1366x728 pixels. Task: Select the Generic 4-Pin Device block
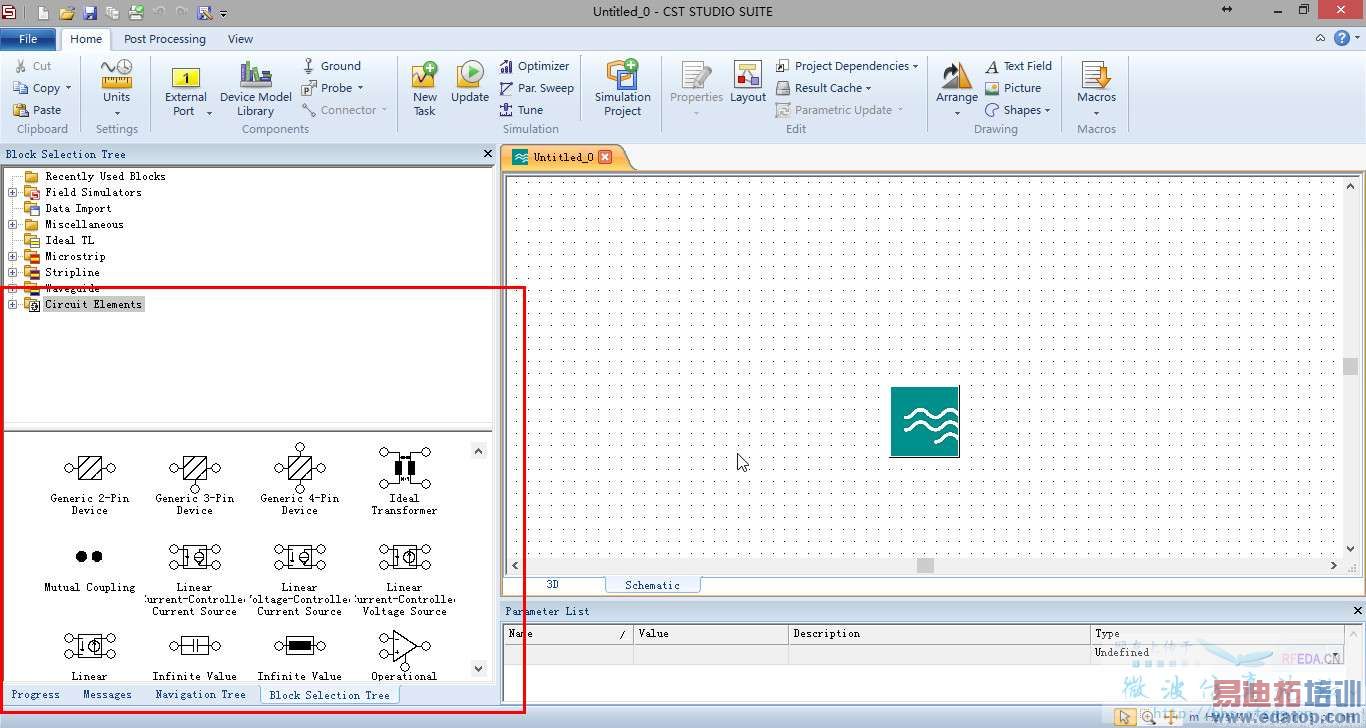coord(299,481)
